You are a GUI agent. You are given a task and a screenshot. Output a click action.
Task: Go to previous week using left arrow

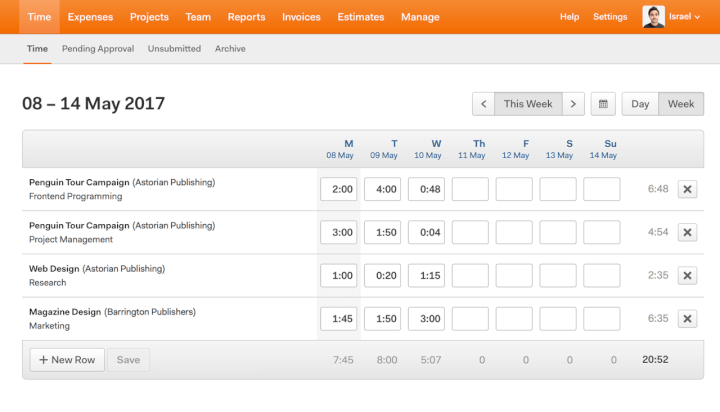click(483, 104)
